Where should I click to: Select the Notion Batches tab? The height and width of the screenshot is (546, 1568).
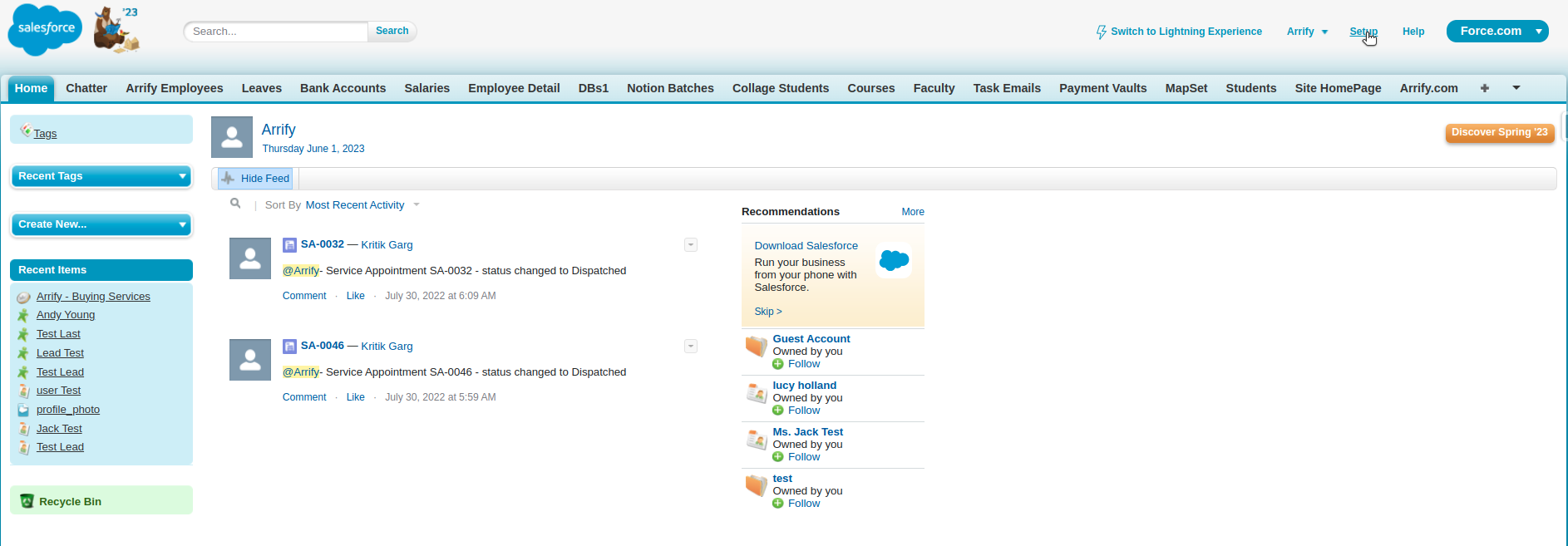tap(670, 88)
